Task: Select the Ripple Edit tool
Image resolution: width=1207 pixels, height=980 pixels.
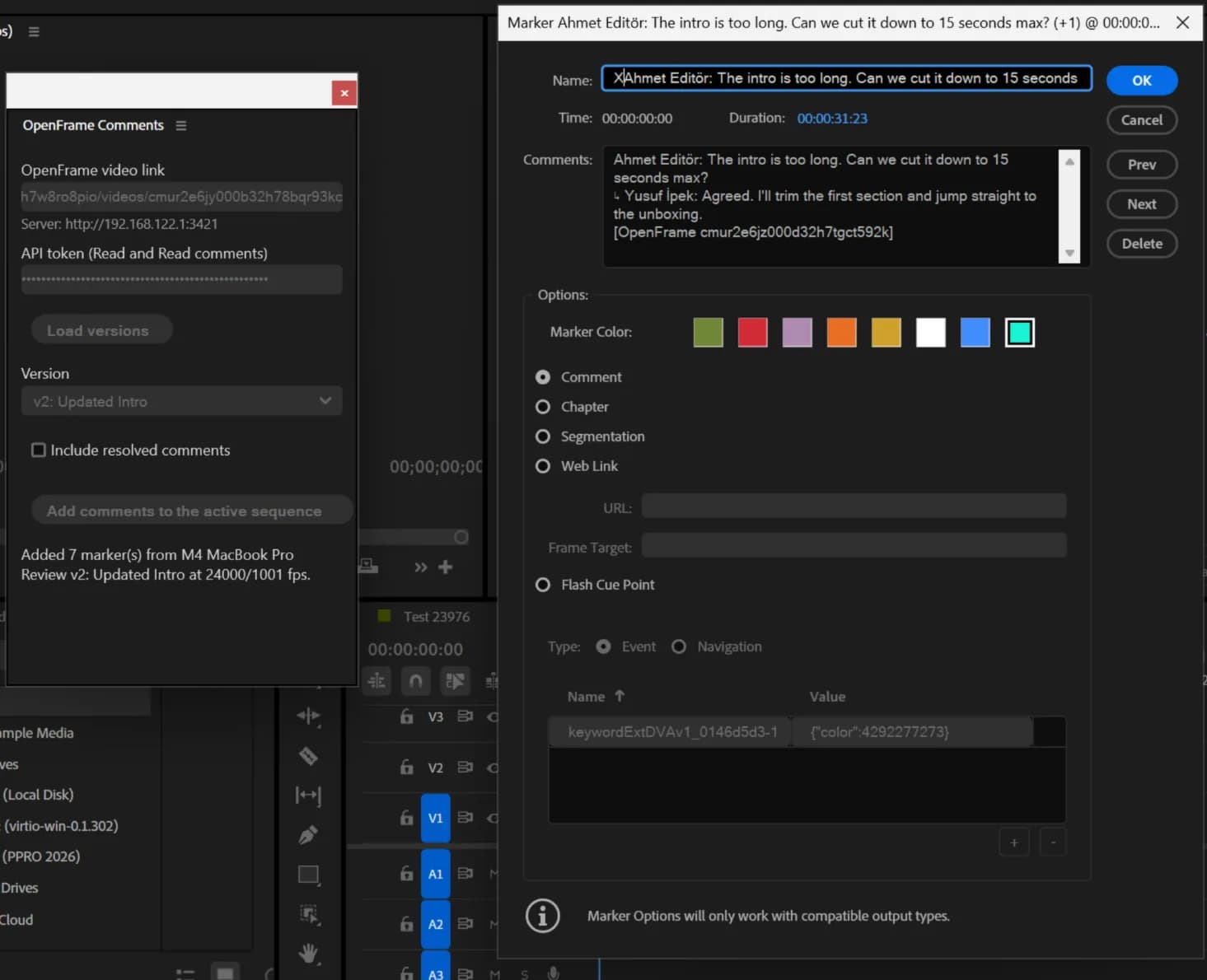Action: coord(308,716)
